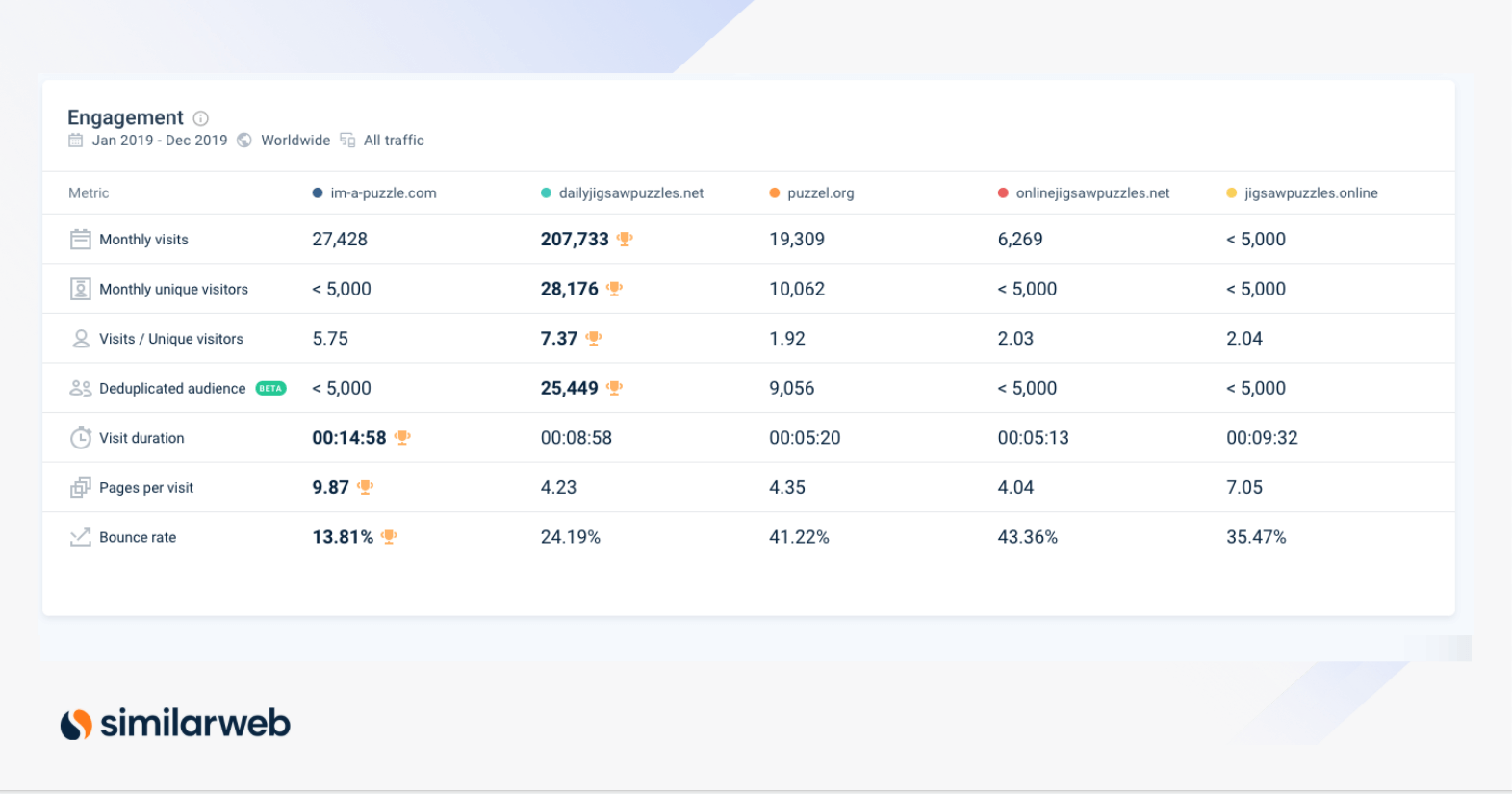Click the Engagement title
The width and height of the screenshot is (1512, 794).
pyautogui.click(x=125, y=117)
